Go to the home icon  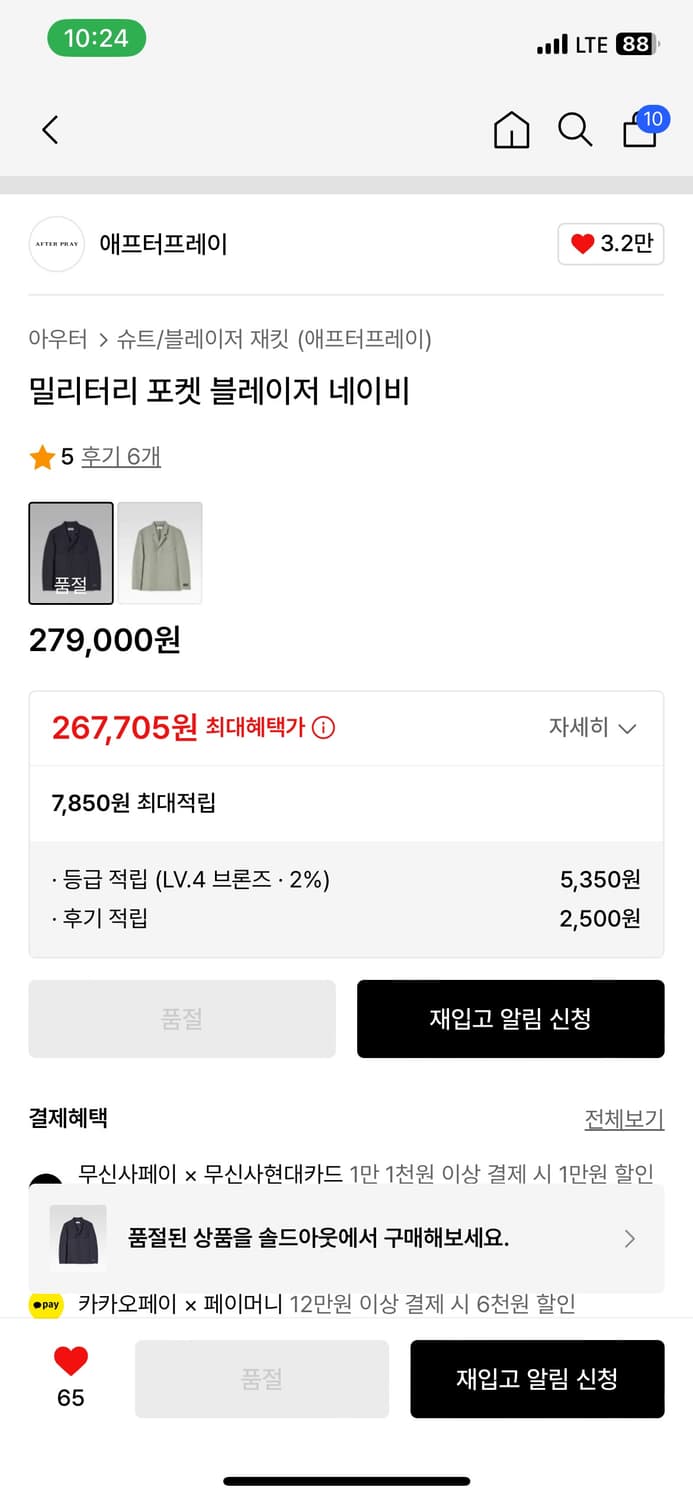click(511, 130)
